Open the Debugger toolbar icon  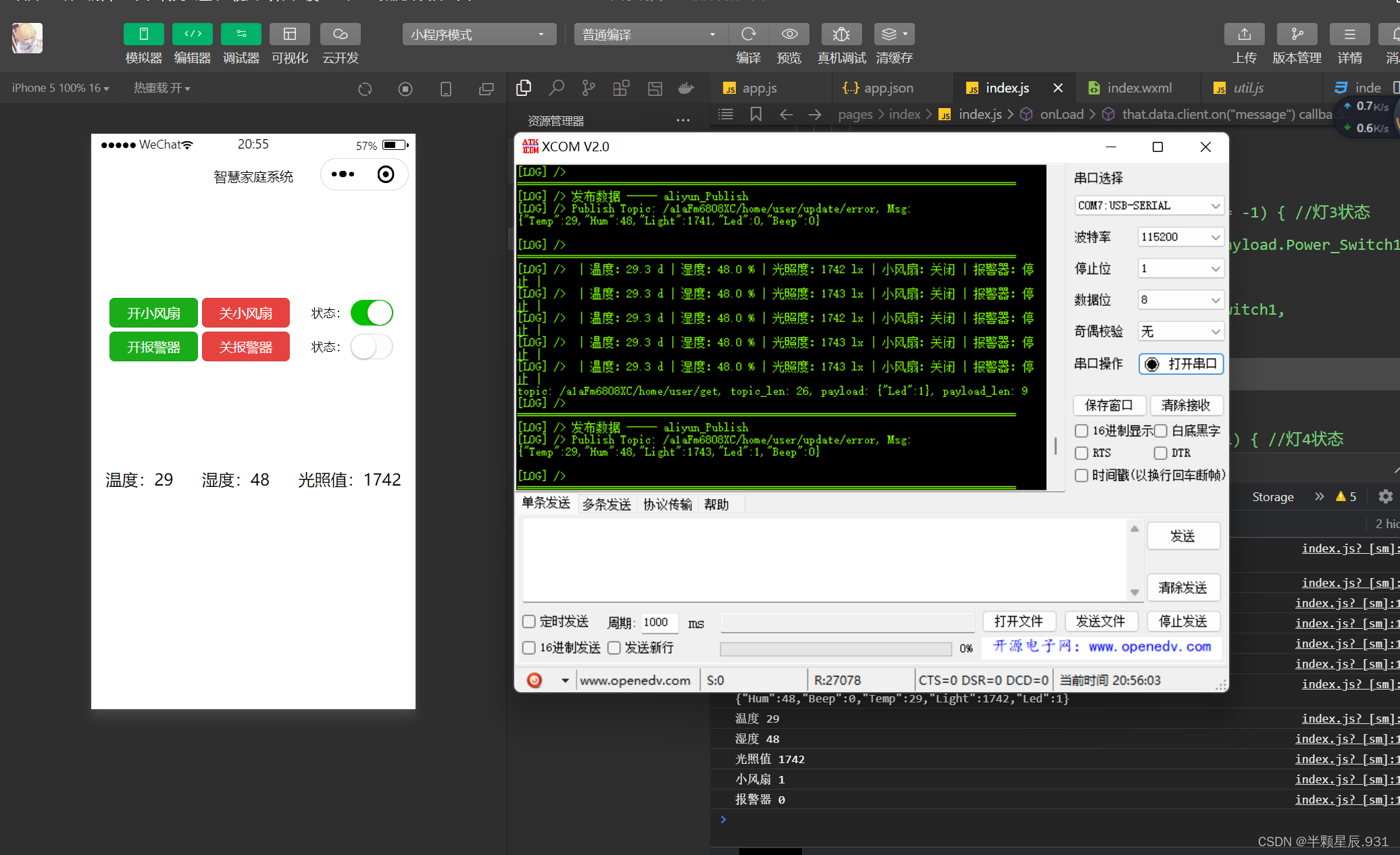[x=241, y=34]
